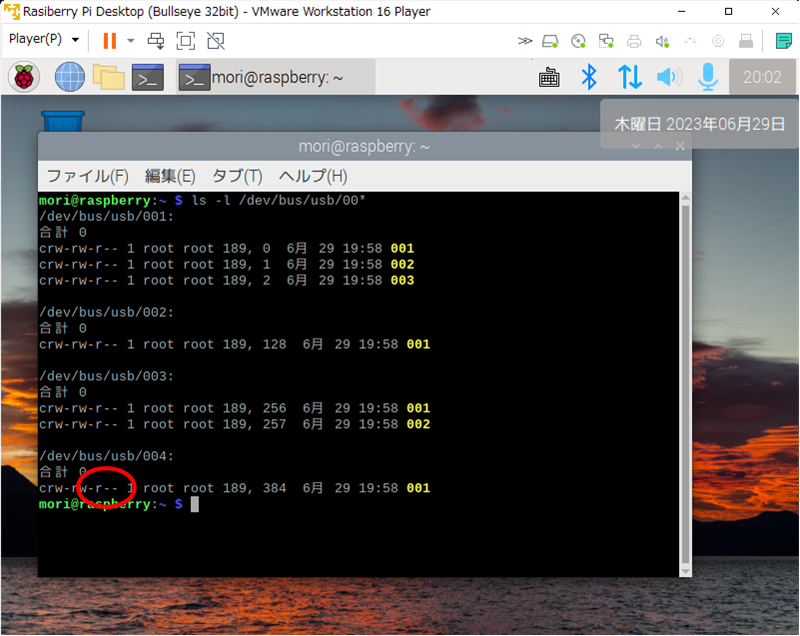
Task: Click the CD/DVD device icon
Action: point(578,41)
